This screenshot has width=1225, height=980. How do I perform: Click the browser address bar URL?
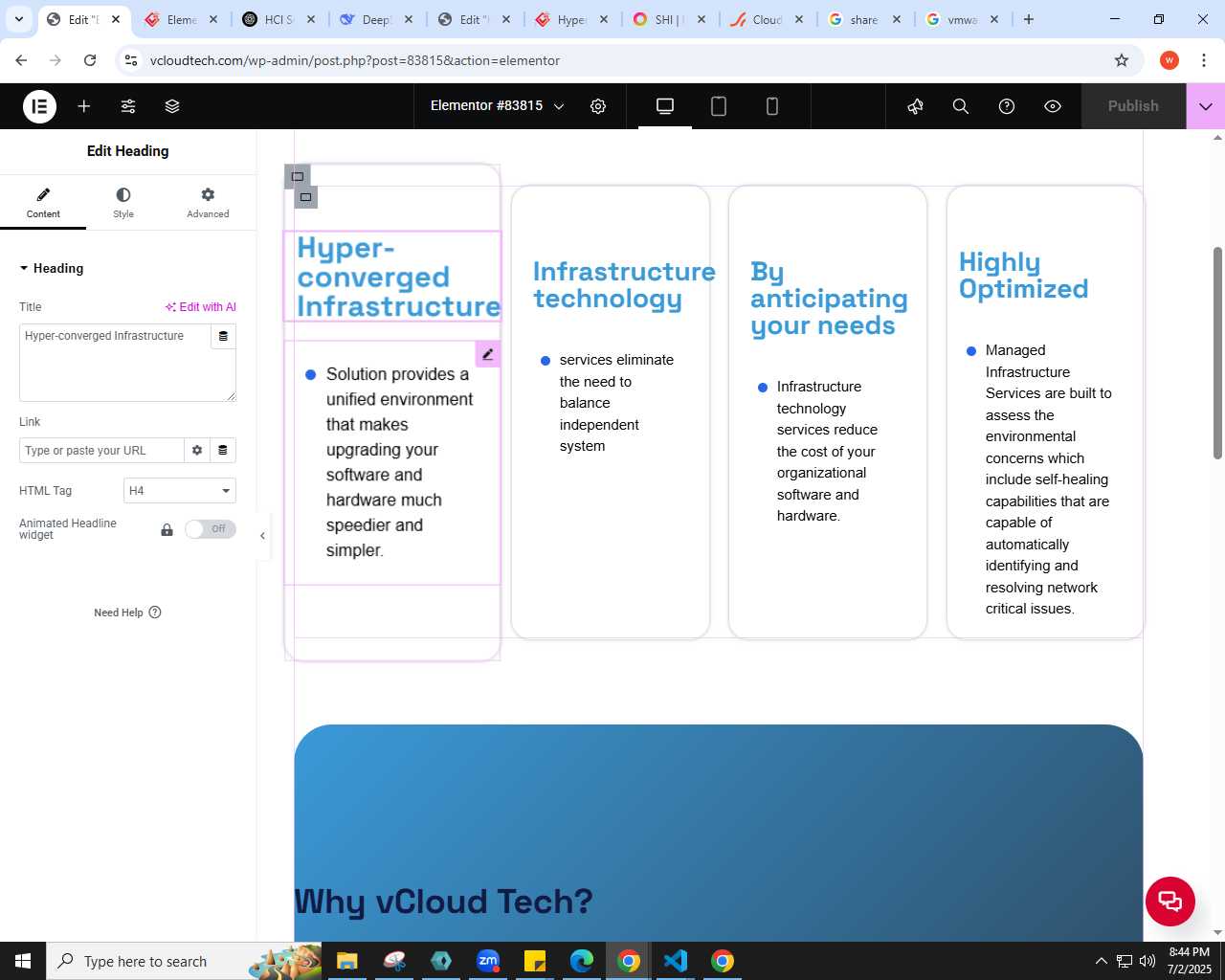355,60
